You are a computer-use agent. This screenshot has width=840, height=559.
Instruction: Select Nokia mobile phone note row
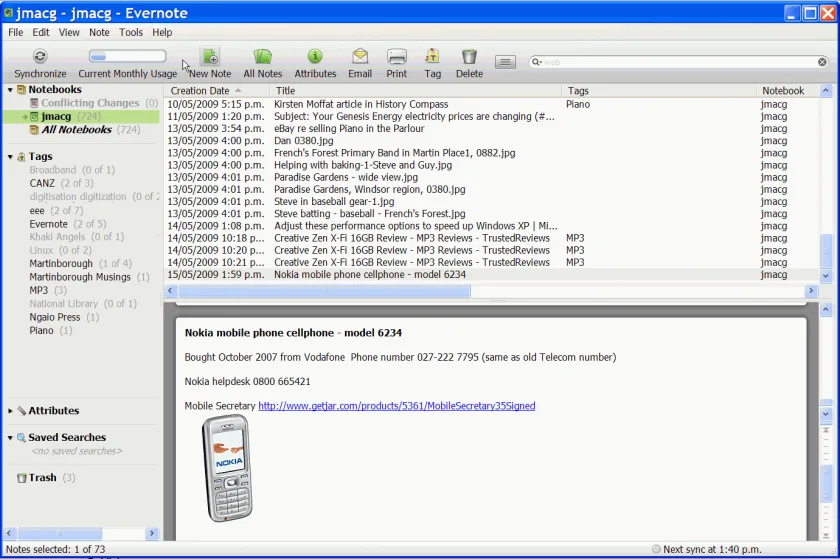[x=491, y=274]
